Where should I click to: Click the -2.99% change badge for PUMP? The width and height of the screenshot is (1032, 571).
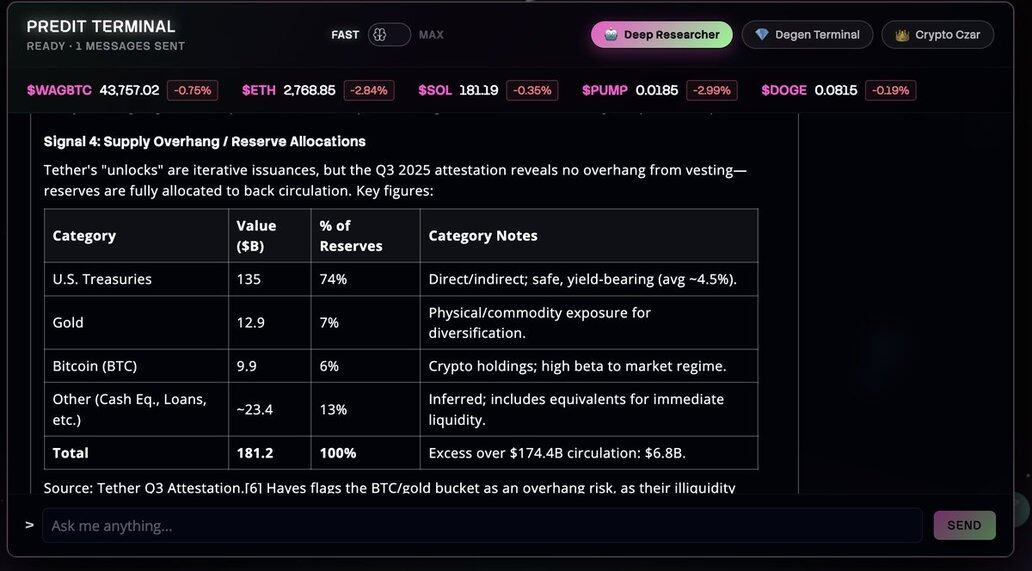click(711, 90)
